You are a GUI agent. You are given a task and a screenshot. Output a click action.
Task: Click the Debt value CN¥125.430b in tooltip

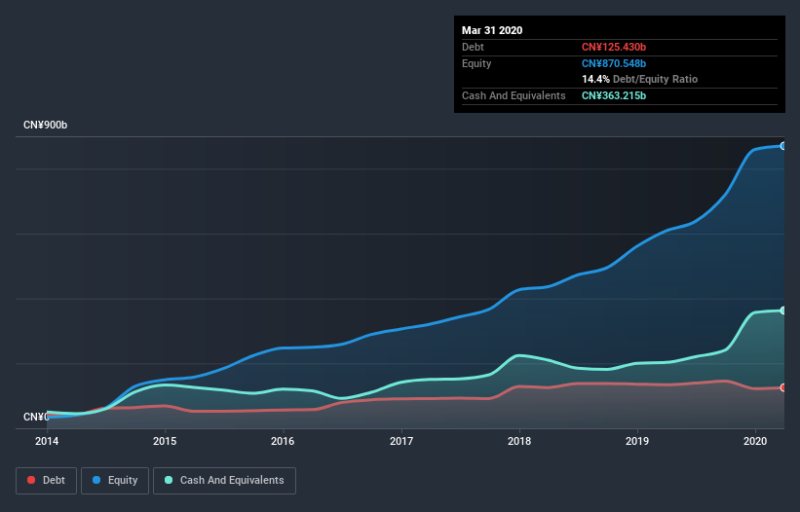click(x=614, y=47)
